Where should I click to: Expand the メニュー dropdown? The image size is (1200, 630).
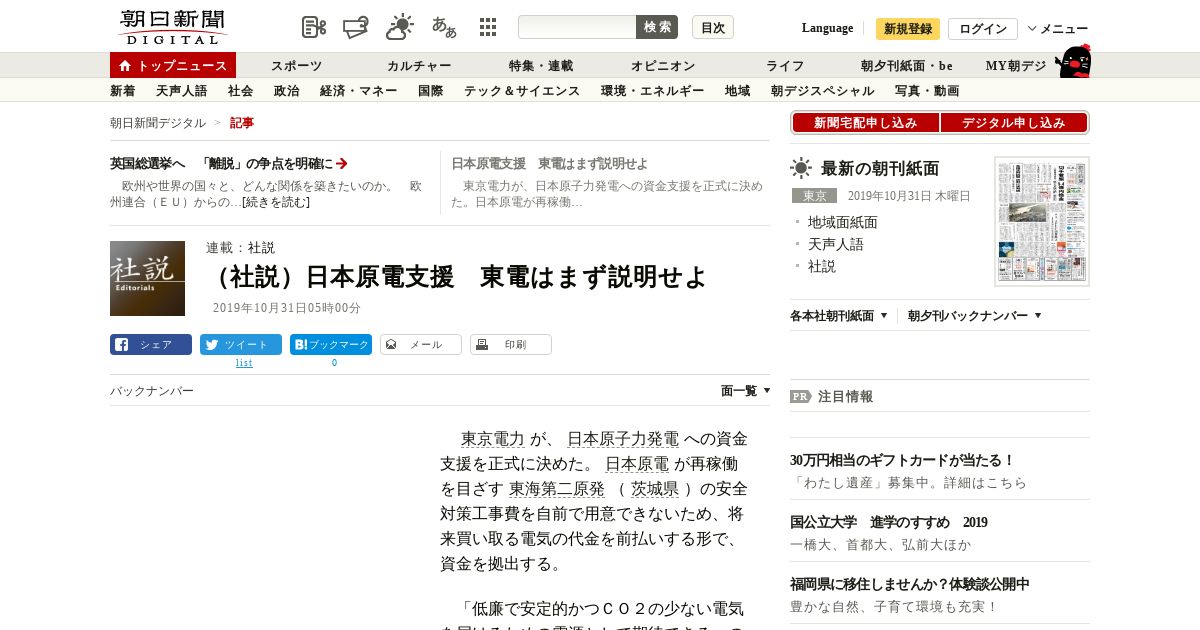click(1058, 29)
